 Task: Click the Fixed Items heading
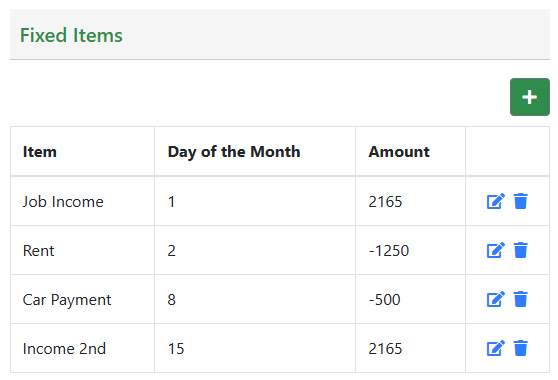[x=71, y=35]
